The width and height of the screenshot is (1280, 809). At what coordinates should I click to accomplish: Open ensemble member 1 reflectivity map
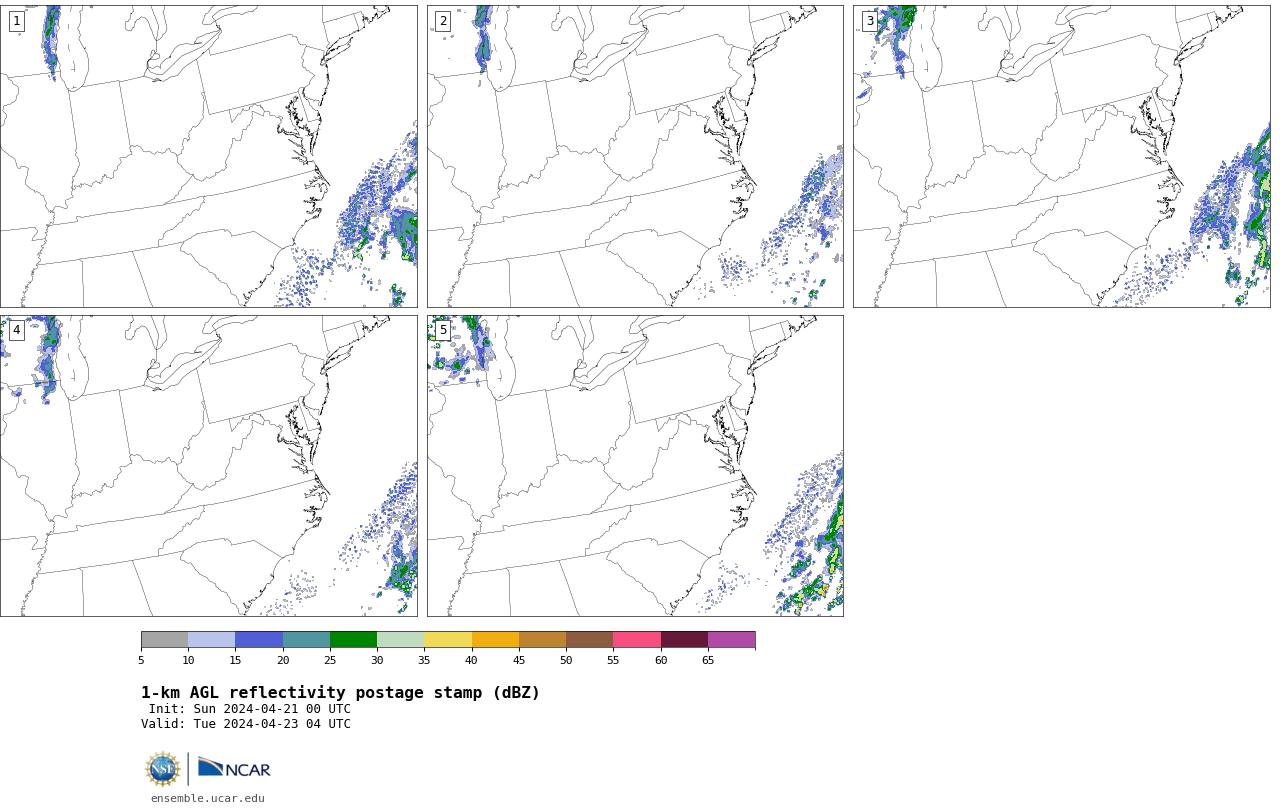(209, 156)
